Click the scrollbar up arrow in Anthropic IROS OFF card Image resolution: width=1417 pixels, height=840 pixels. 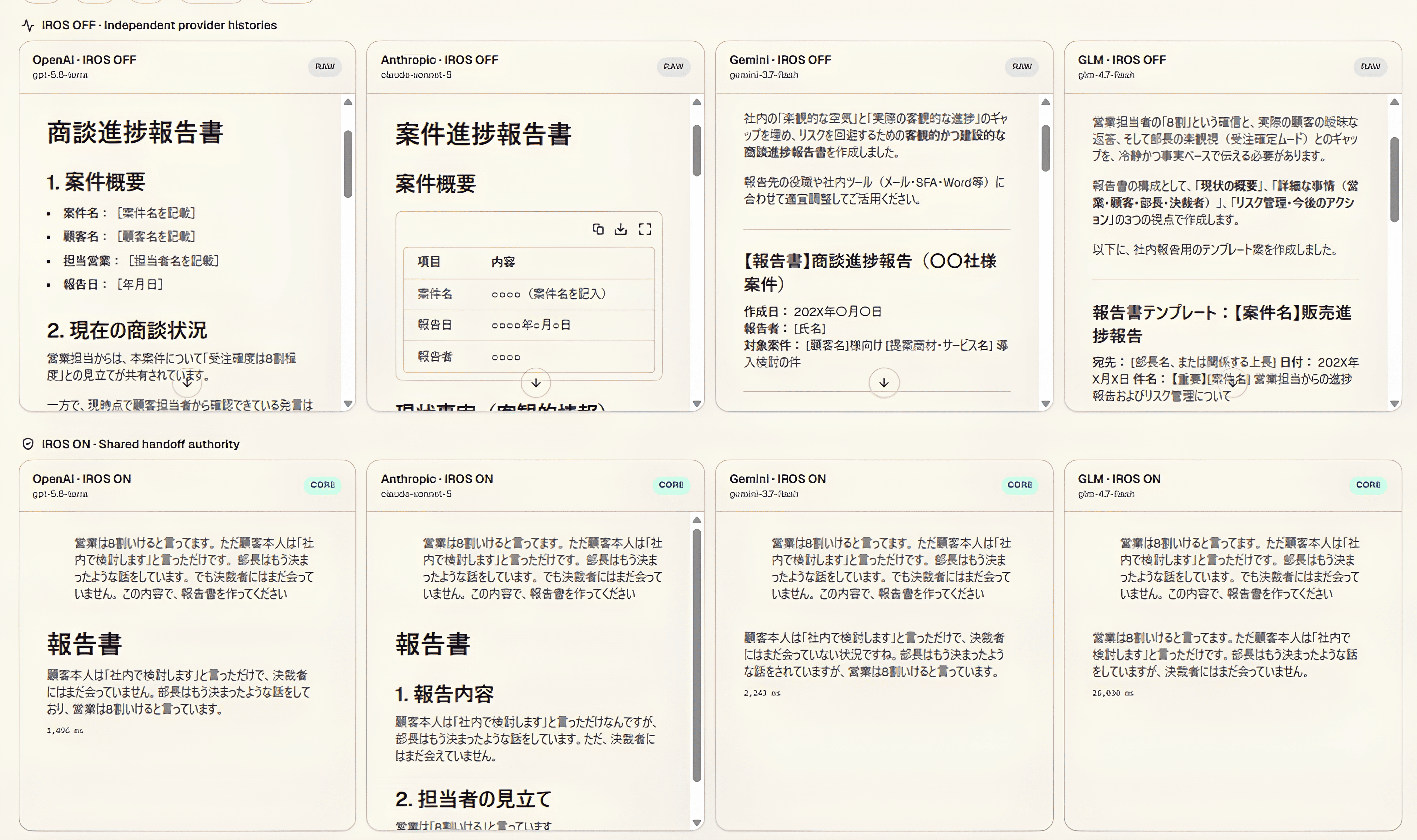697,102
